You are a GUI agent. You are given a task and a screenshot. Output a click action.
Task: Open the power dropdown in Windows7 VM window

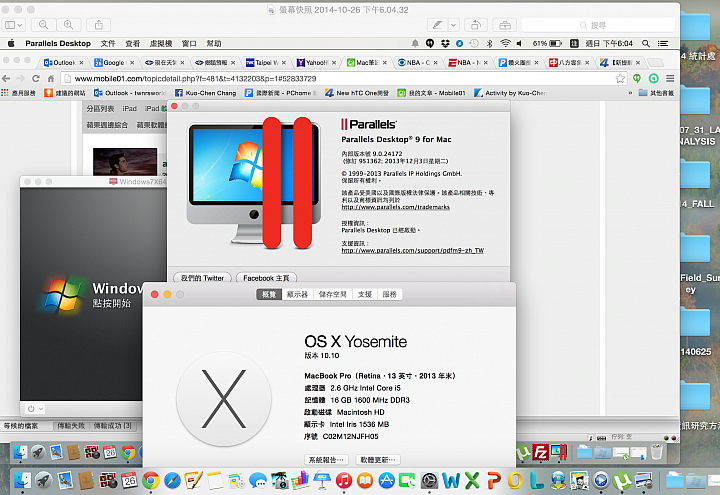(x=35, y=408)
